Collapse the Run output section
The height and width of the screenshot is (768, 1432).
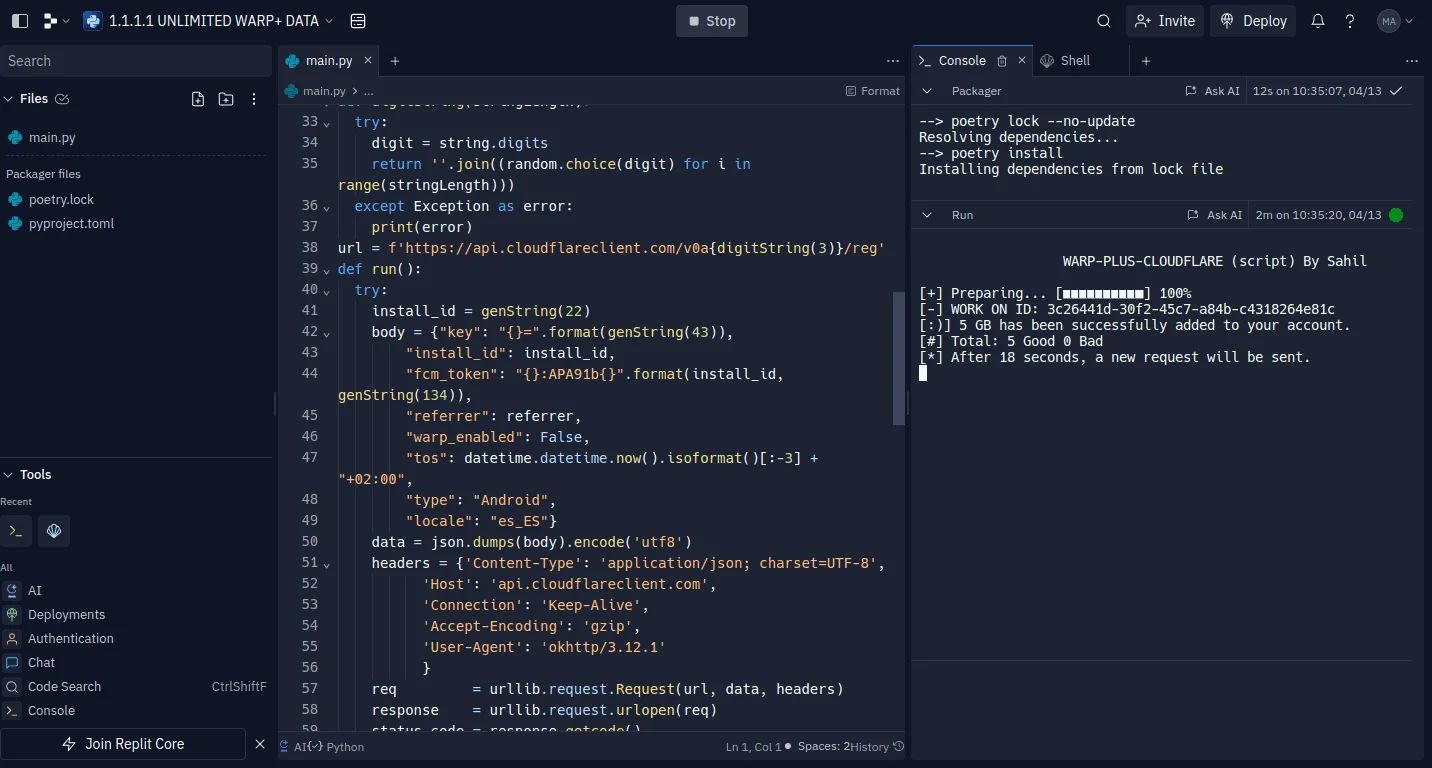(927, 215)
